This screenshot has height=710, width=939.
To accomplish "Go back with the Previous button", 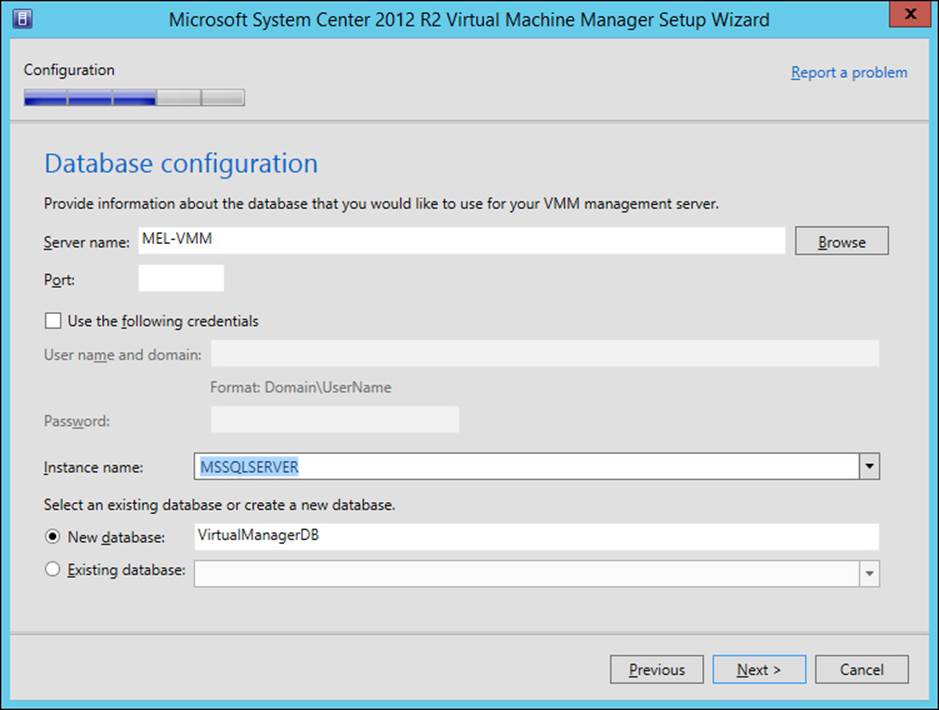I will [656, 669].
